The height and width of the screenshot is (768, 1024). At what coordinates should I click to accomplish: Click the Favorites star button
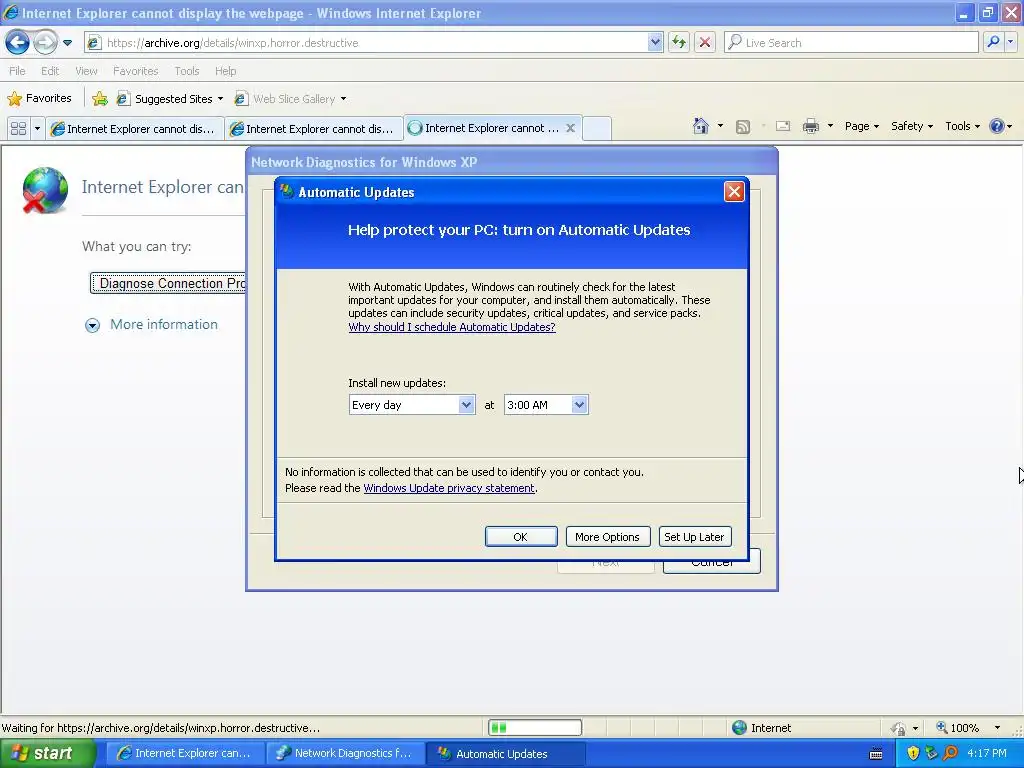pos(39,99)
